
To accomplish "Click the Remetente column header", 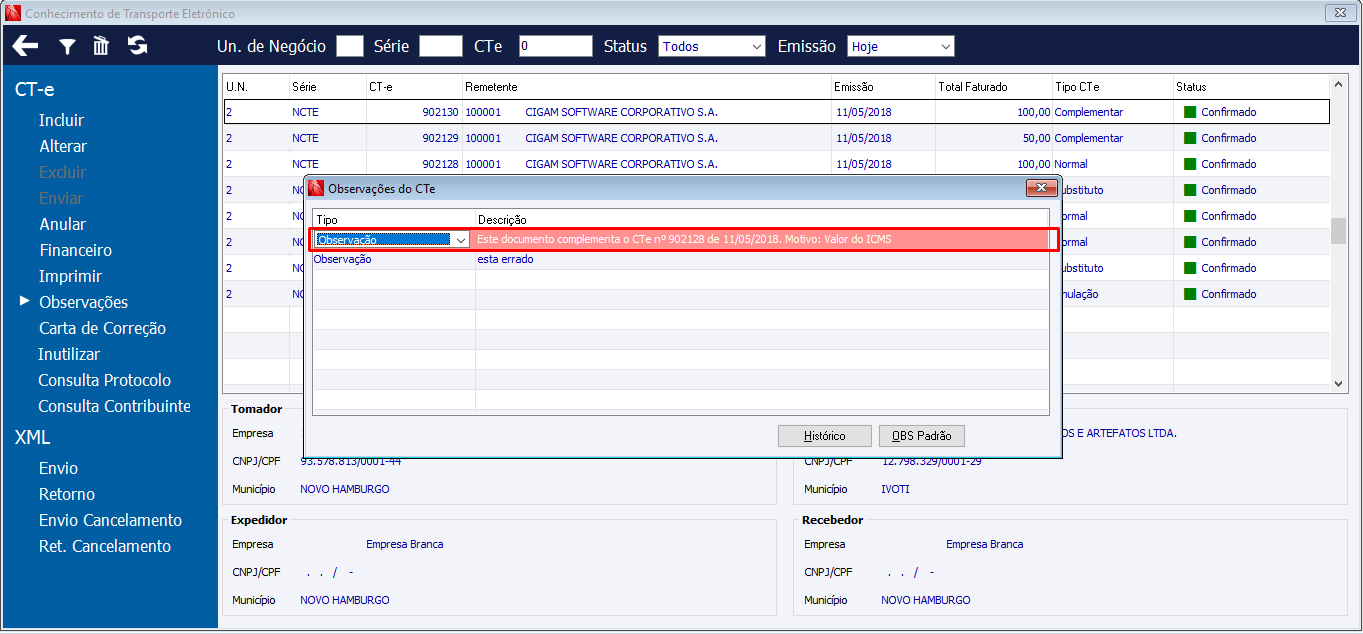I will tap(646, 87).
